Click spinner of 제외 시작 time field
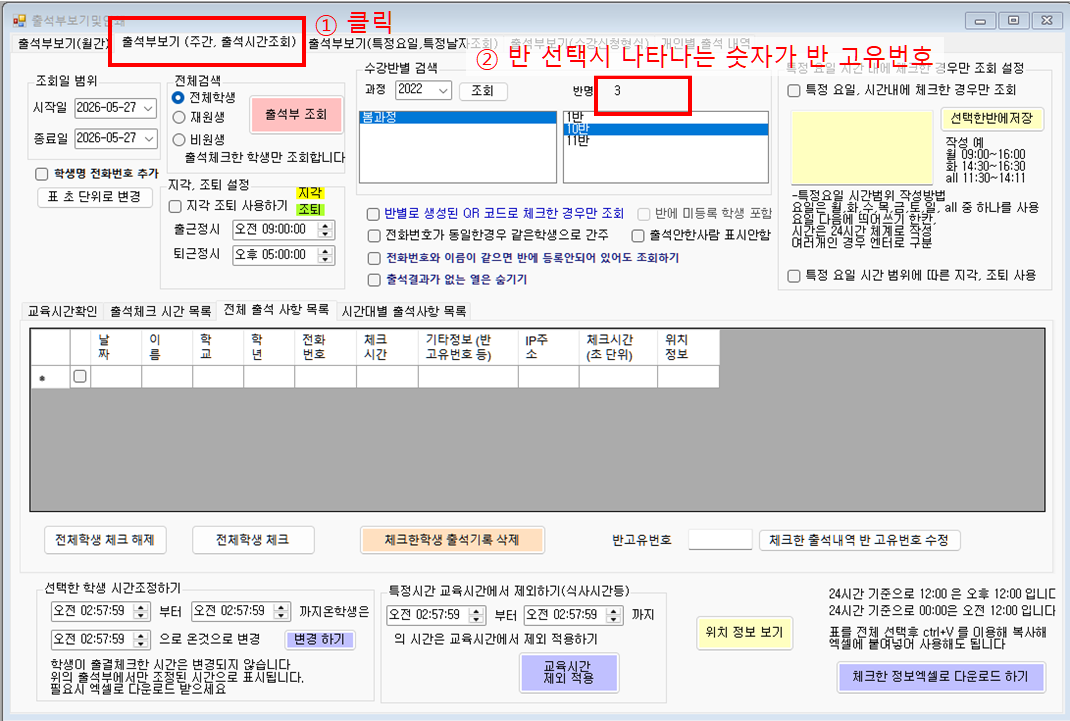1070x721 pixels. pyautogui.click(x=477, y=615)
